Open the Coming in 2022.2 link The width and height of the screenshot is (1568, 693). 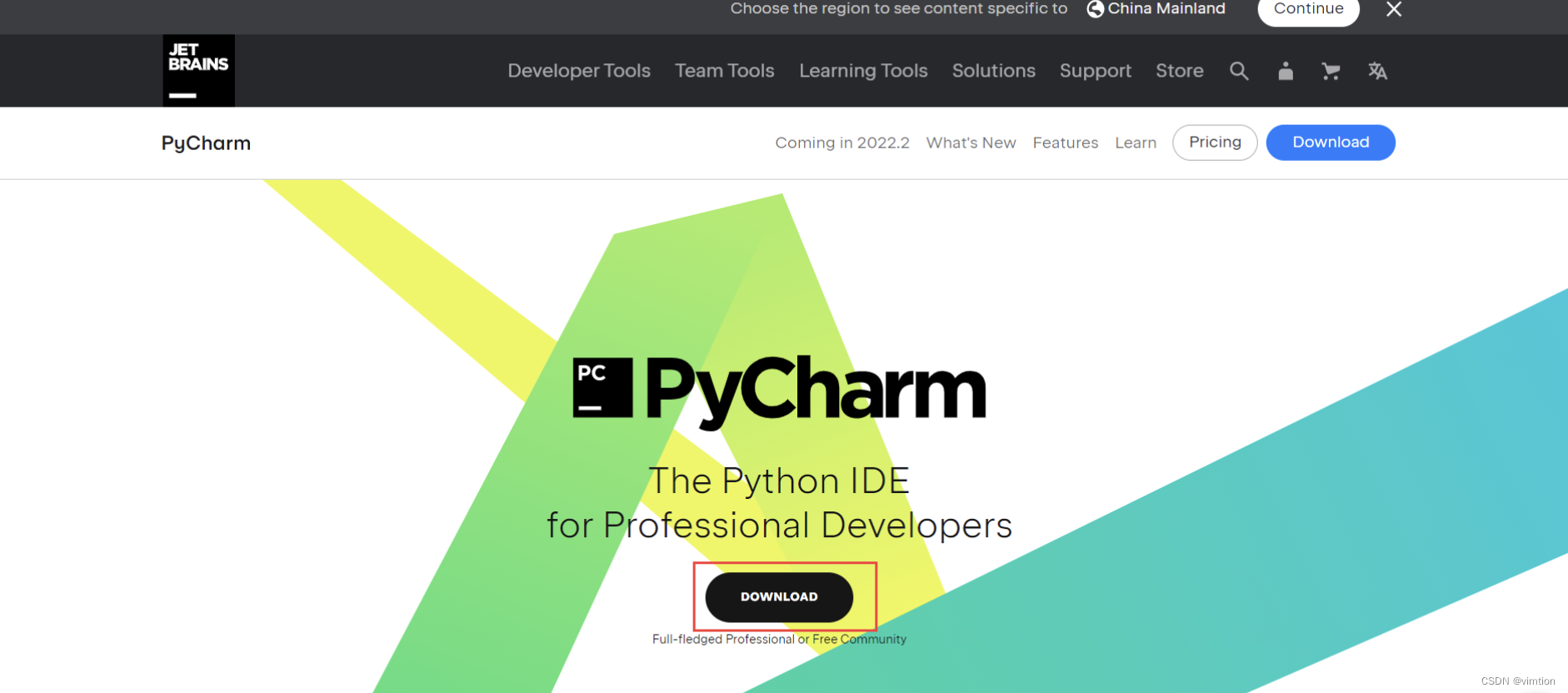tap(842, 142)
